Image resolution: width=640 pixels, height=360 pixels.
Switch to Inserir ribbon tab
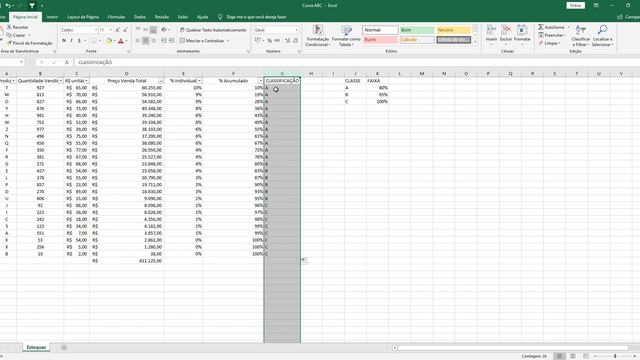click(x=52, y=17)
